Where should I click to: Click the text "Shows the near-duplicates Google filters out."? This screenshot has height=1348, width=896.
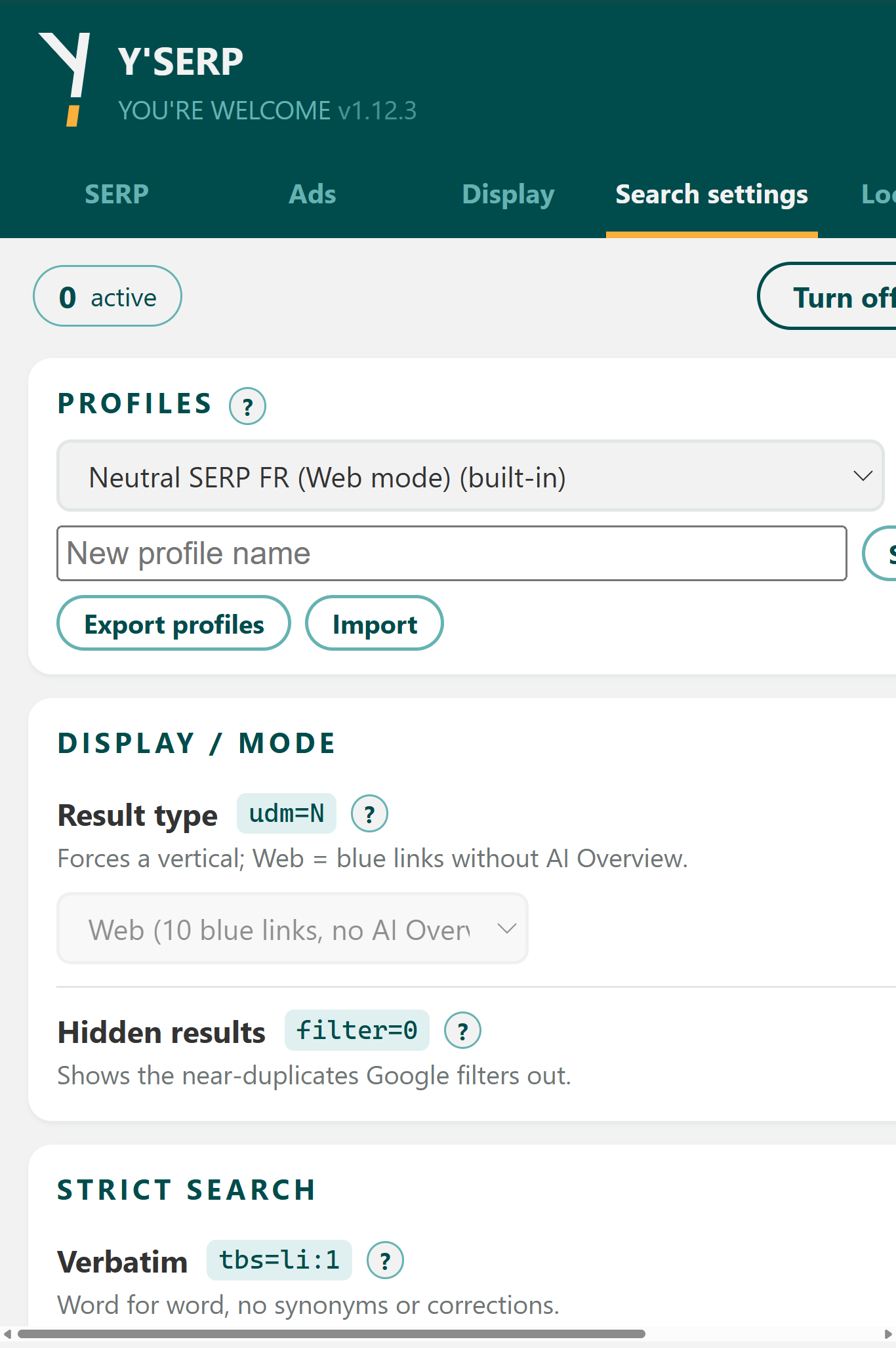pos(314,1076)
